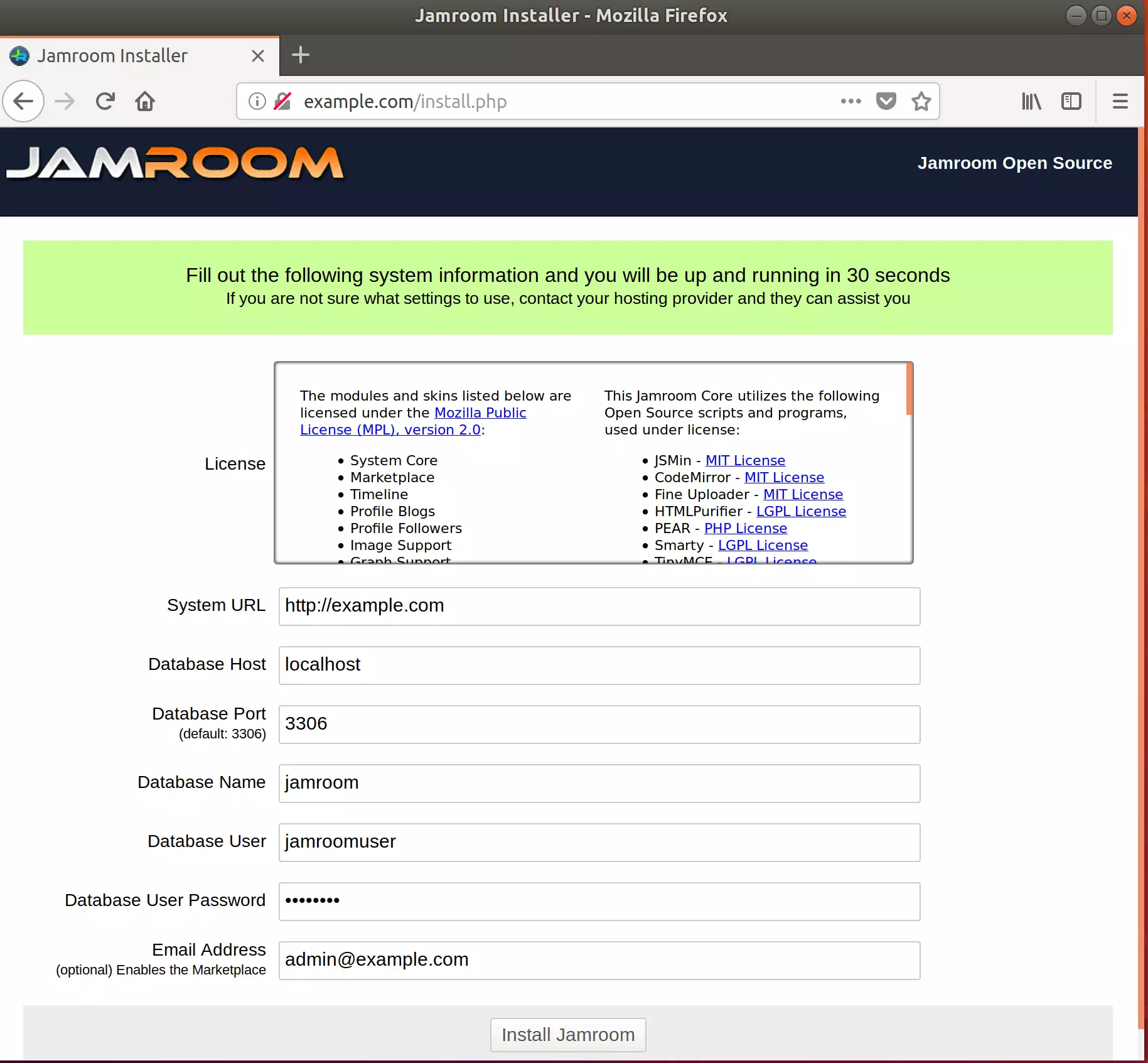Open Fine Uploader MIT License link
1148x1063 pixels.
803,494
